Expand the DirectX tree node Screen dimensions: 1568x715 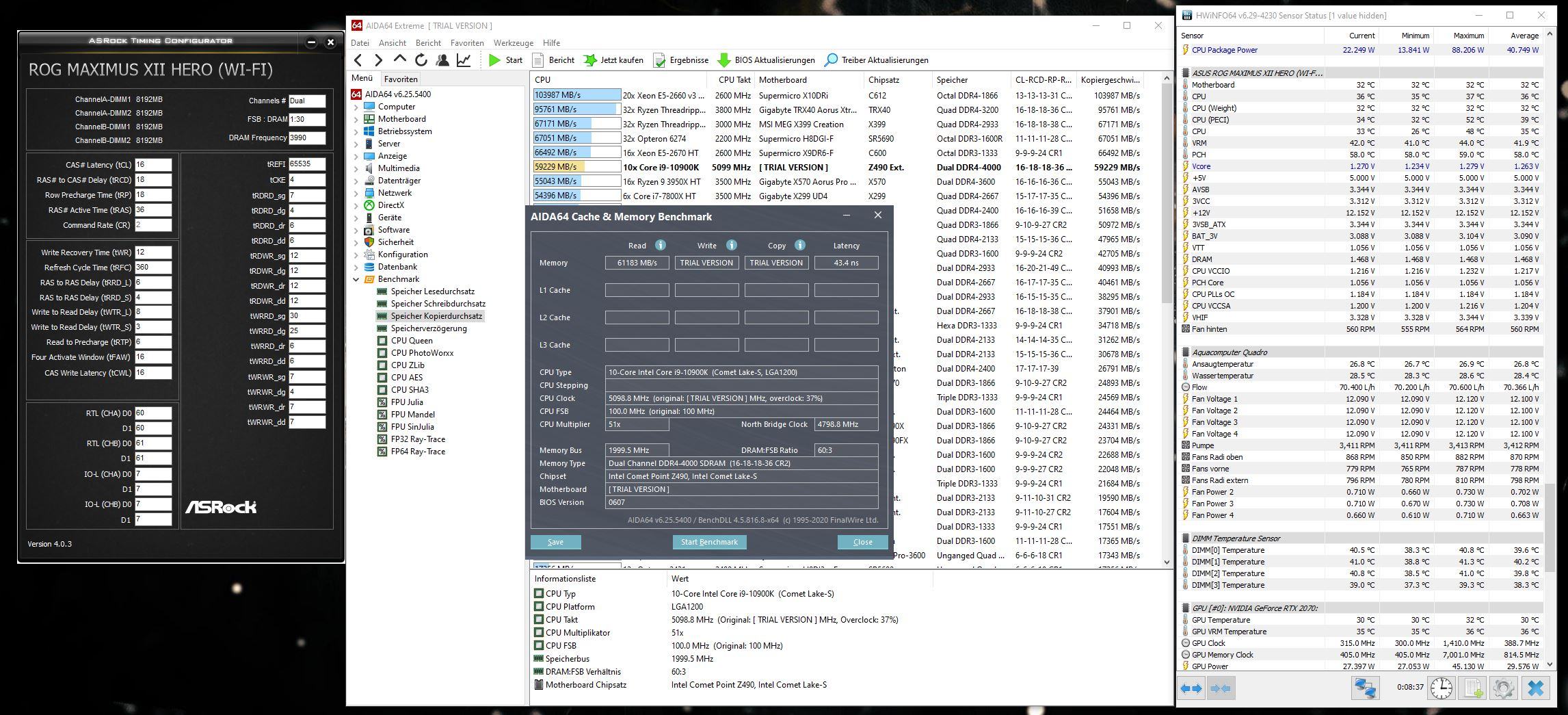(356, 205)
